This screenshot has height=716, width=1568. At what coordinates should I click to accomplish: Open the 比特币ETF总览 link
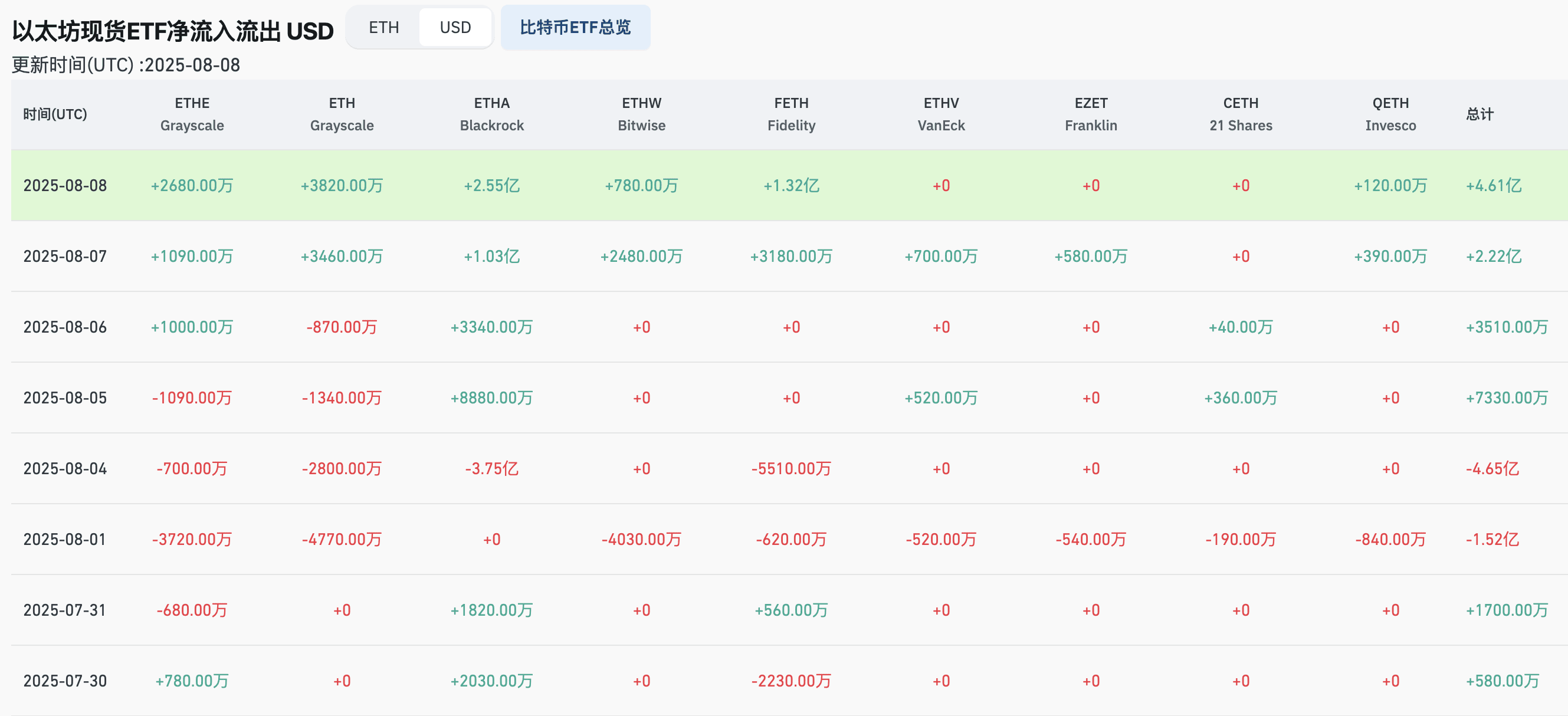(575, 27)
